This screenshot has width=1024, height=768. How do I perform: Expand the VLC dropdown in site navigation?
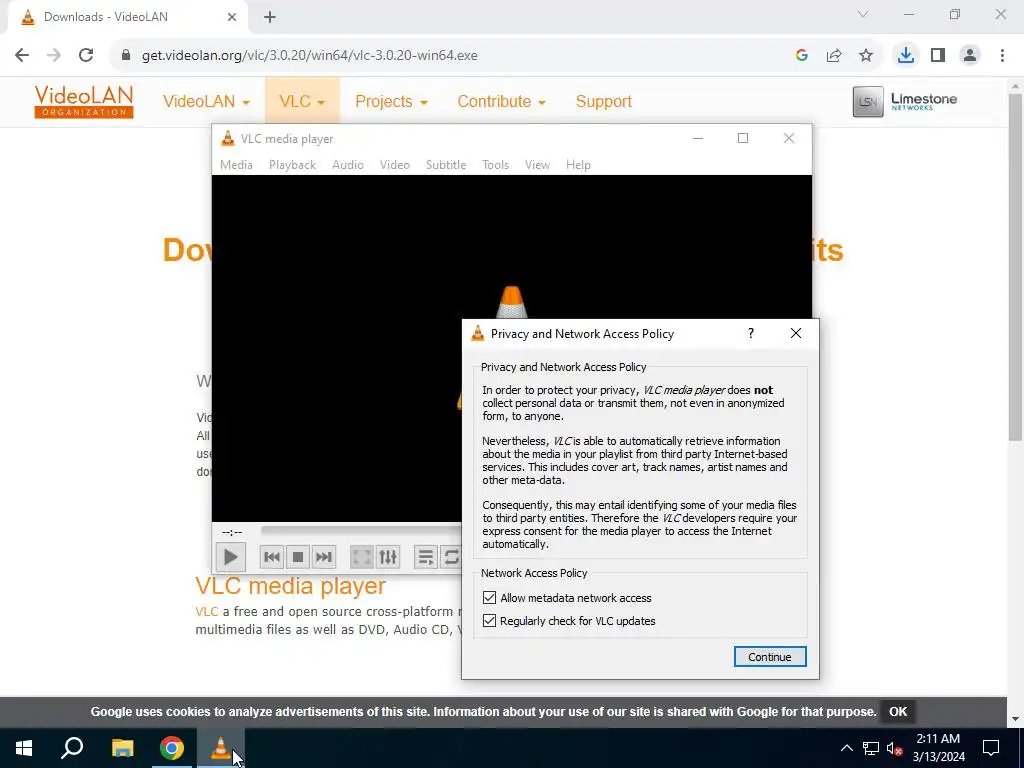pos(302,102)
